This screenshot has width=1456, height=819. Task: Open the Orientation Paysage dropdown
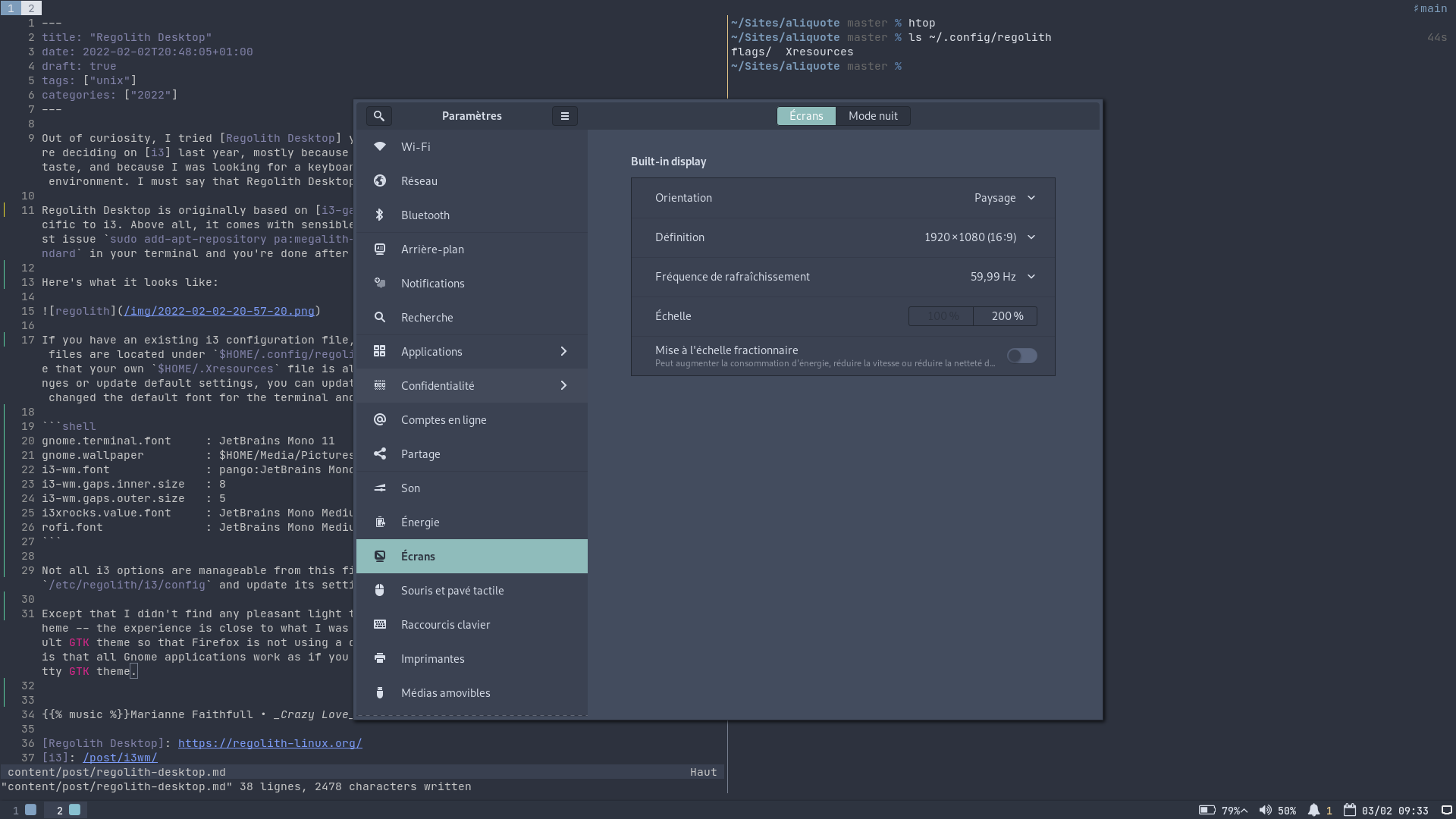pos(1004,198)
